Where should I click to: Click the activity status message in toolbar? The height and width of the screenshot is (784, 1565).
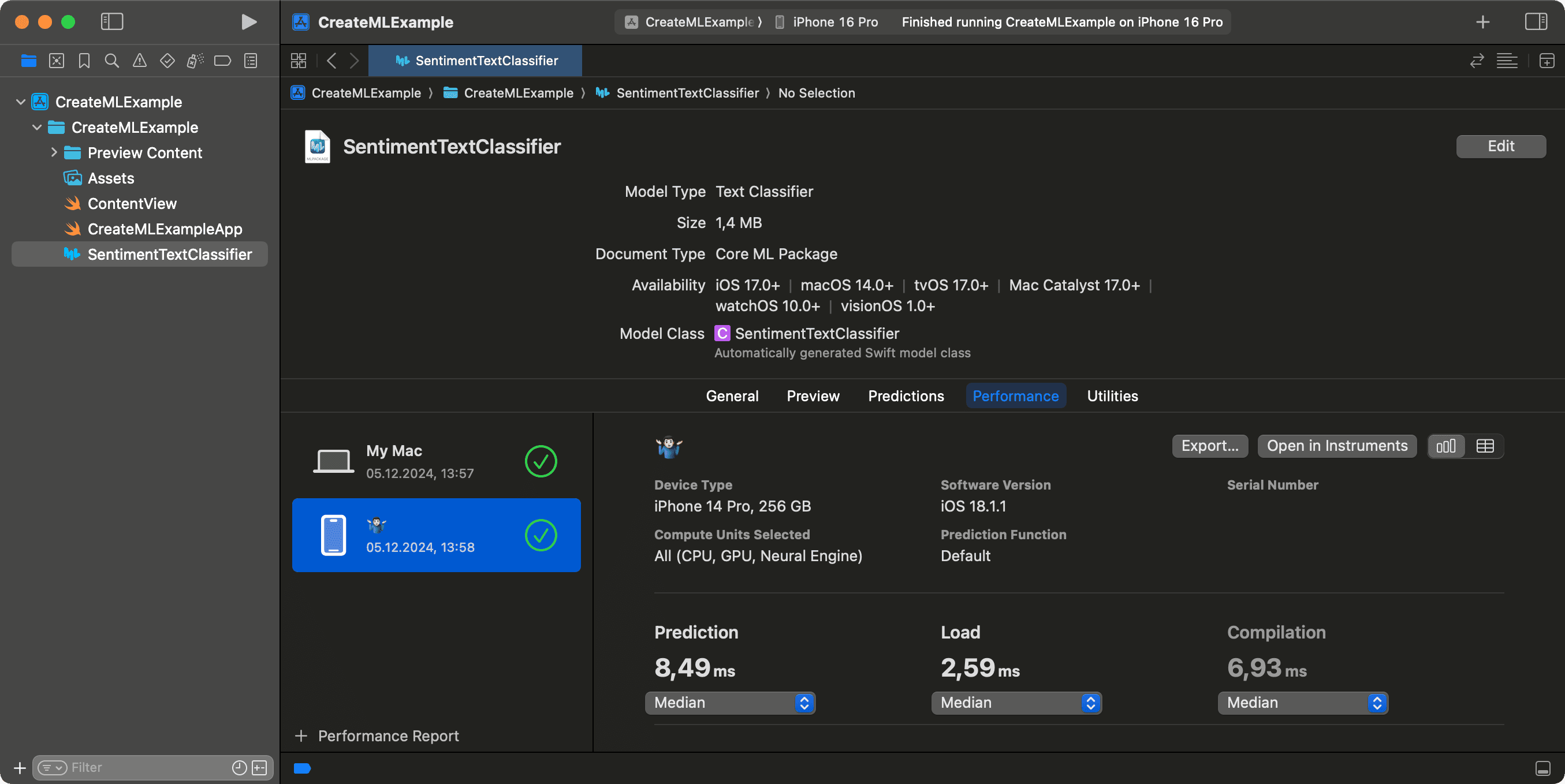tap(1062, 22)
